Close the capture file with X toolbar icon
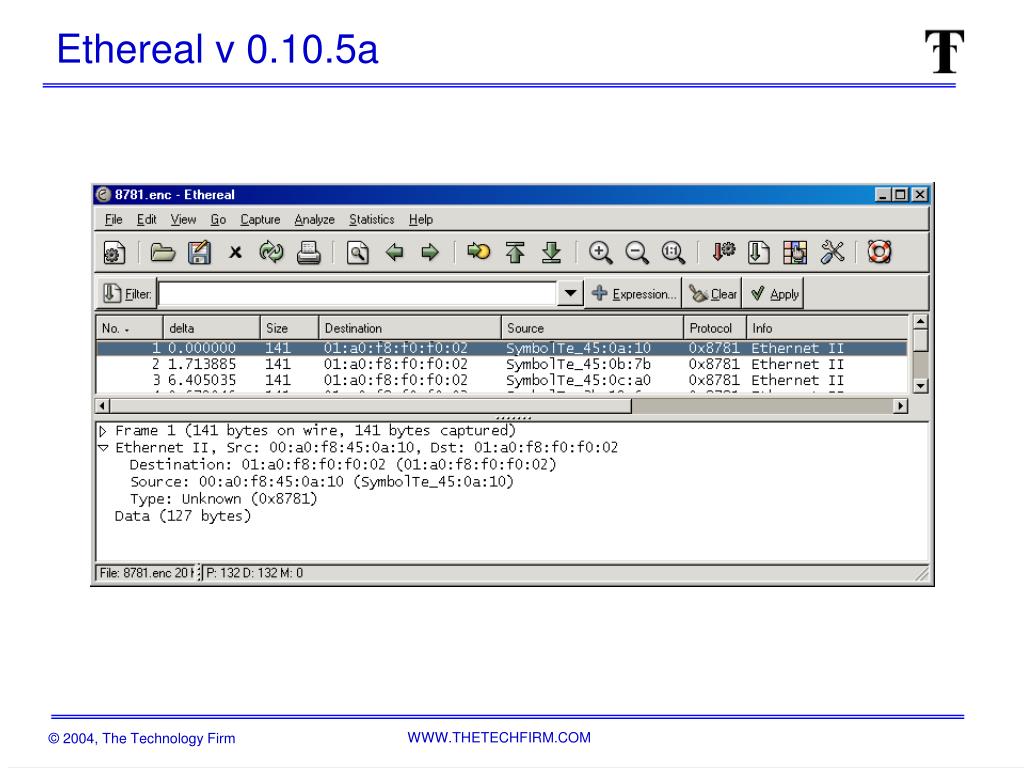The image size is (1024, 768). 235,252
